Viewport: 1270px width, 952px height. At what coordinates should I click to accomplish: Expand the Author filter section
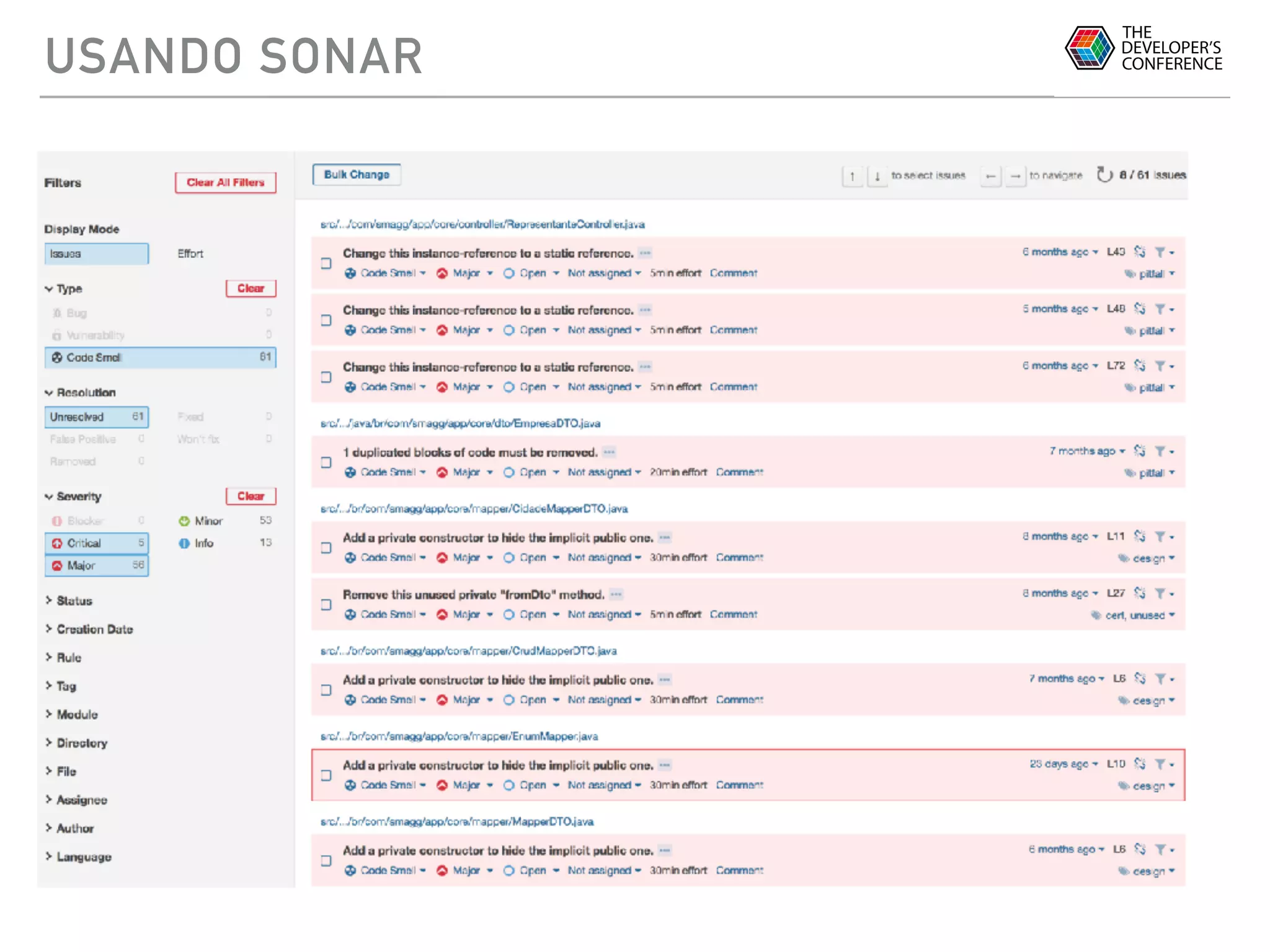tap(69, 829)
